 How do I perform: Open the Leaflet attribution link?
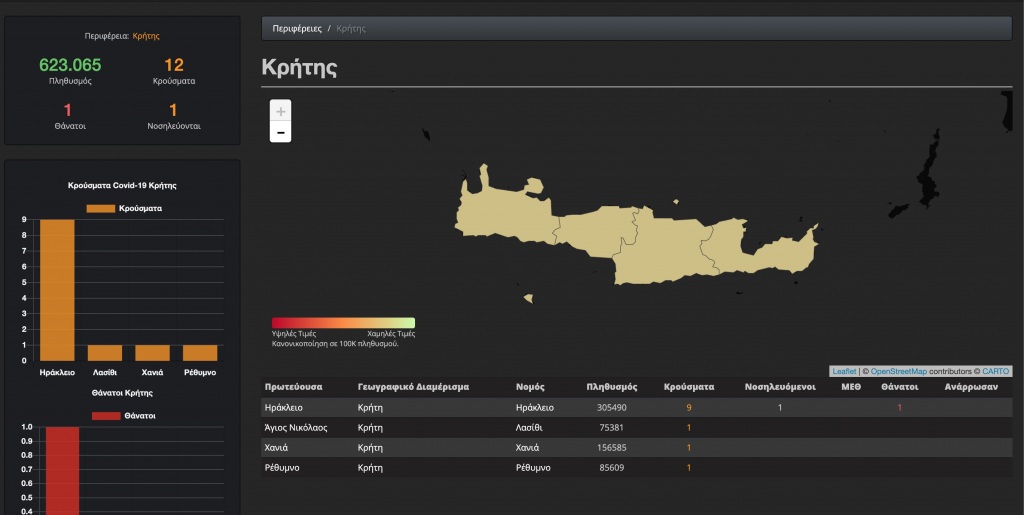pos(843,371)
